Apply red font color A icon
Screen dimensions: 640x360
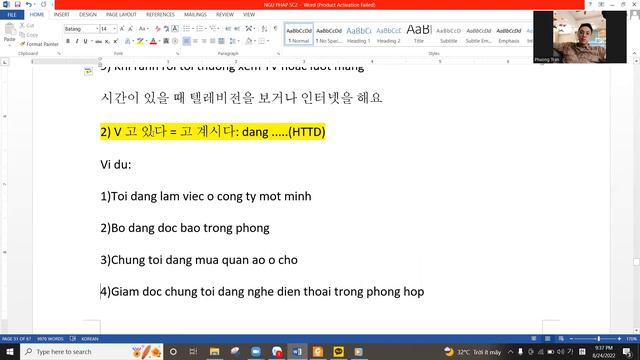click(153, 41)
